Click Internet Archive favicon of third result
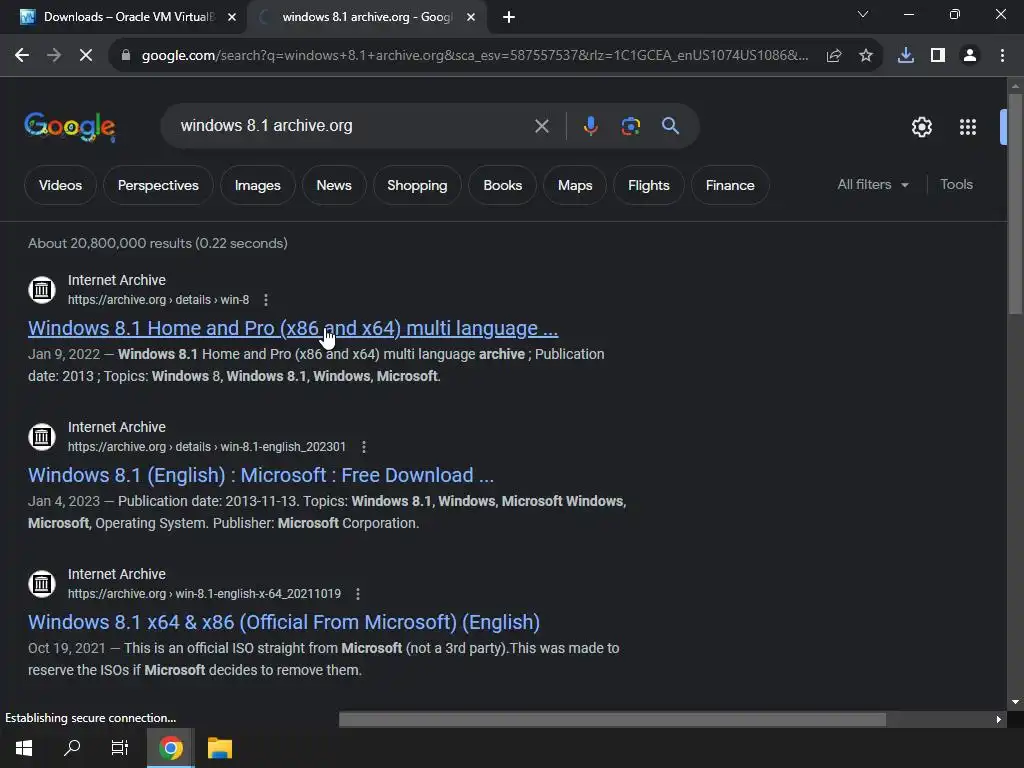Viewport: 1024px width, 768px height. 42,583
